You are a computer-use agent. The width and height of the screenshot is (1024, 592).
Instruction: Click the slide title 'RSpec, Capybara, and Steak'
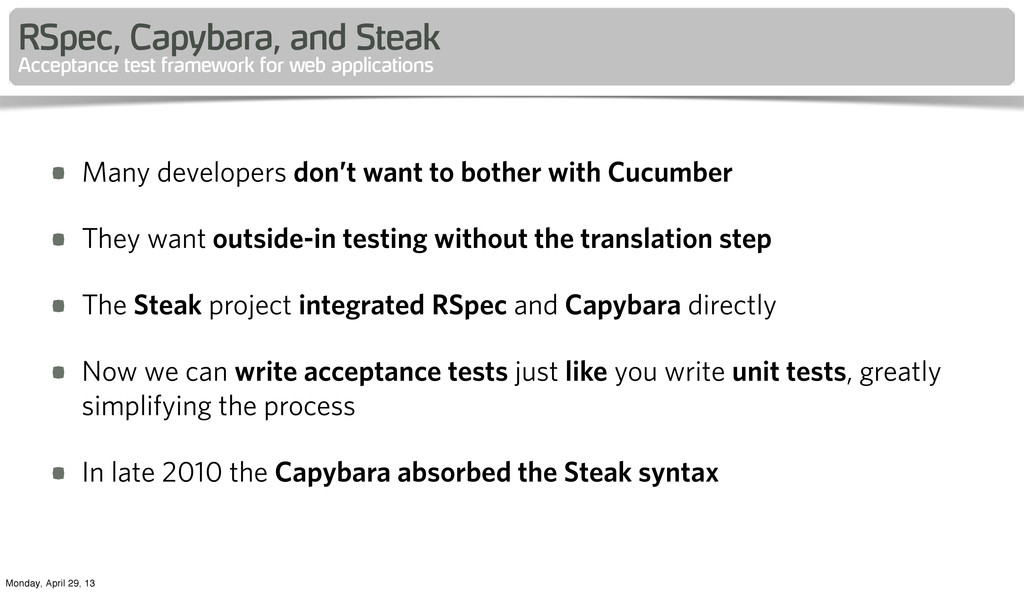coord(229,37)
